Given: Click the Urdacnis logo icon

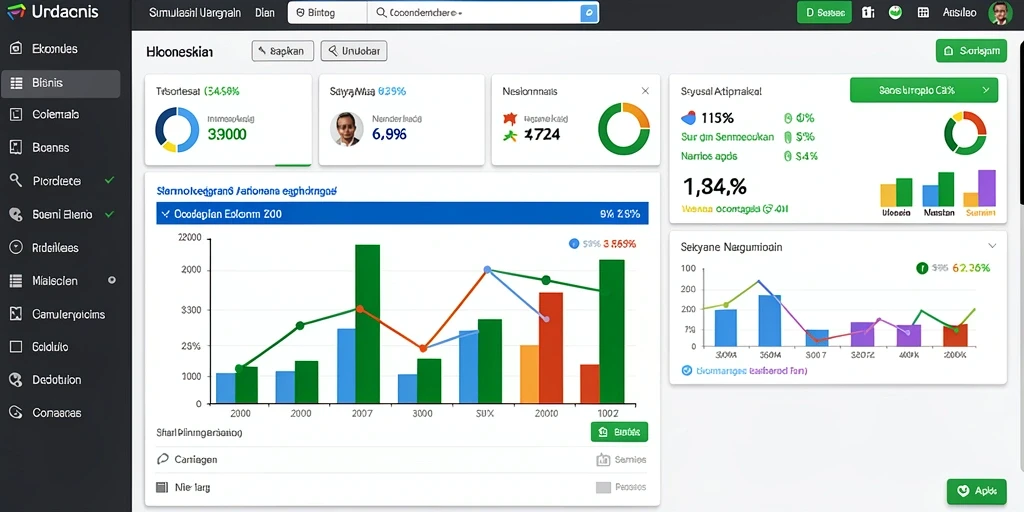Looking at the screenshot, I should 16,11.
